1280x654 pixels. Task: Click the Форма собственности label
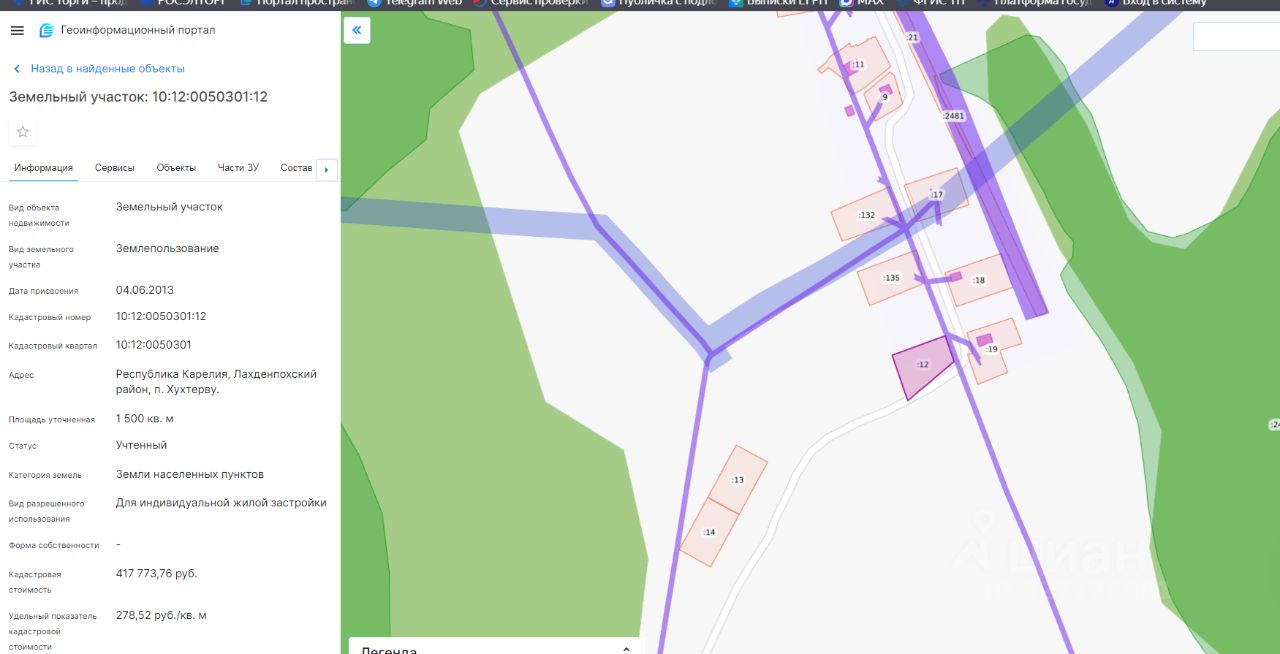pos(54,545)
